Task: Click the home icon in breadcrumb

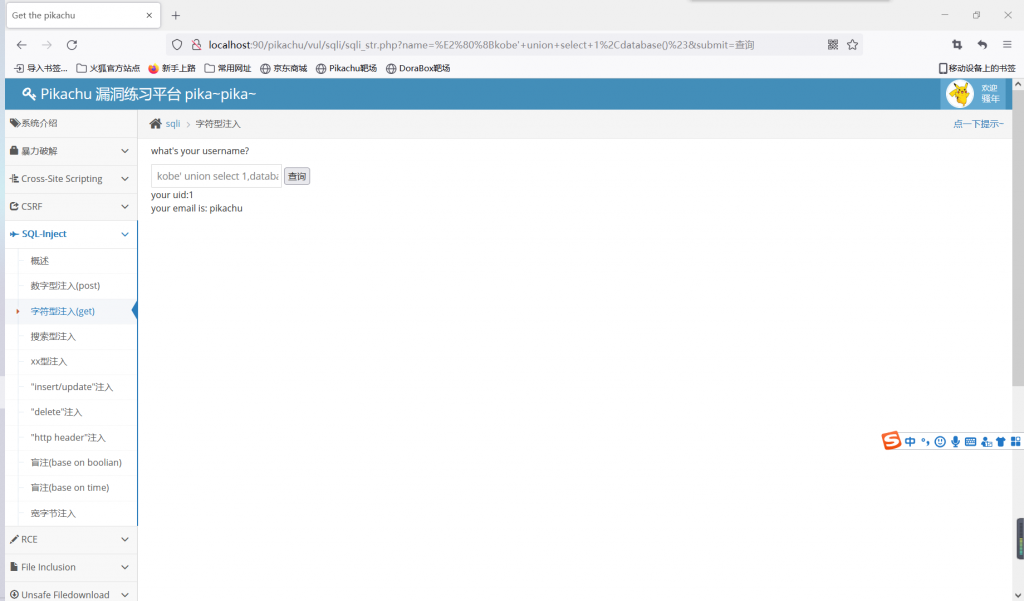Action: pyautogui.click(x=155, y=124)
